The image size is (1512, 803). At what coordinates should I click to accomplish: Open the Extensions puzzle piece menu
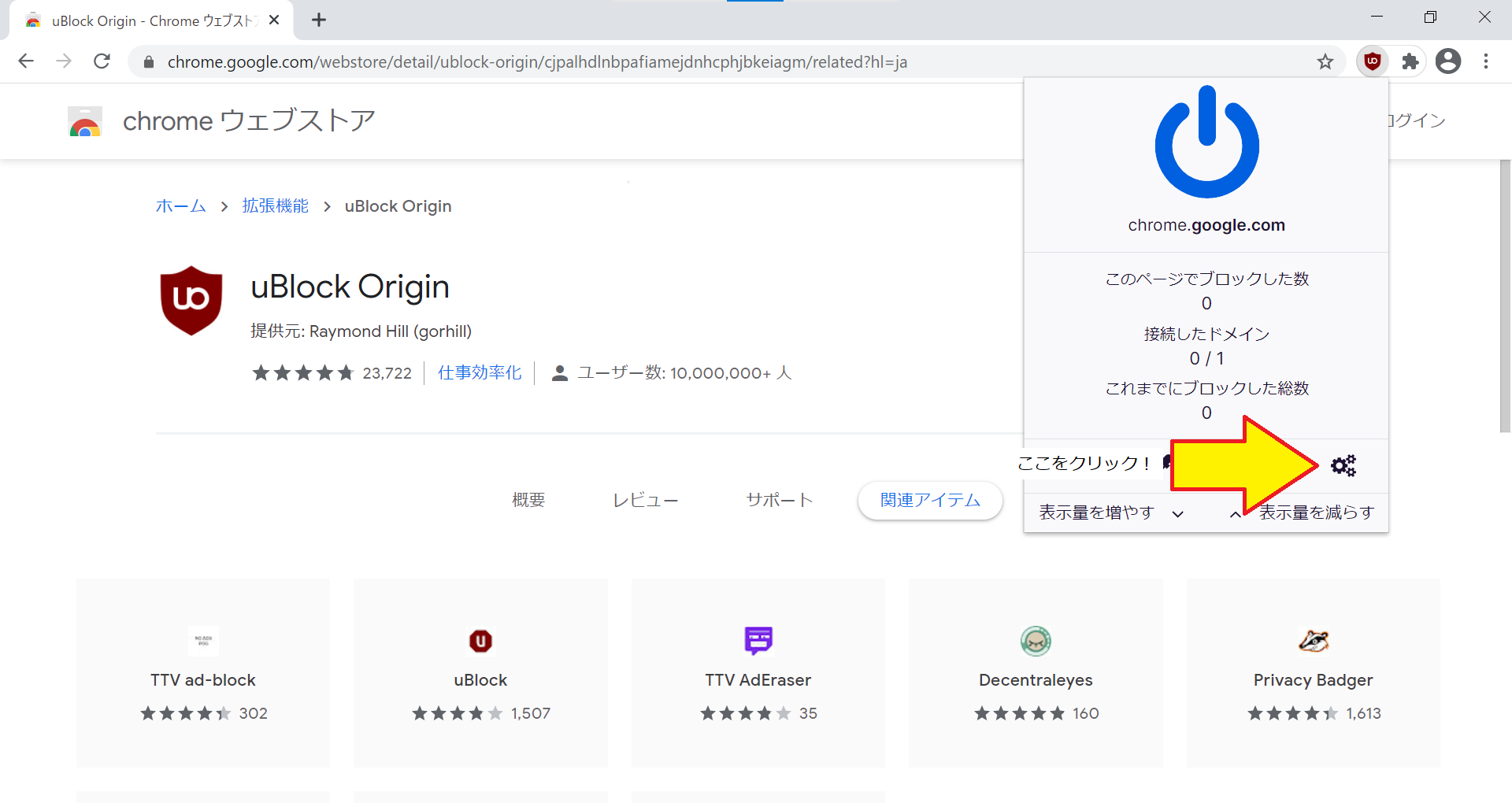click(x=1410, y=61)
